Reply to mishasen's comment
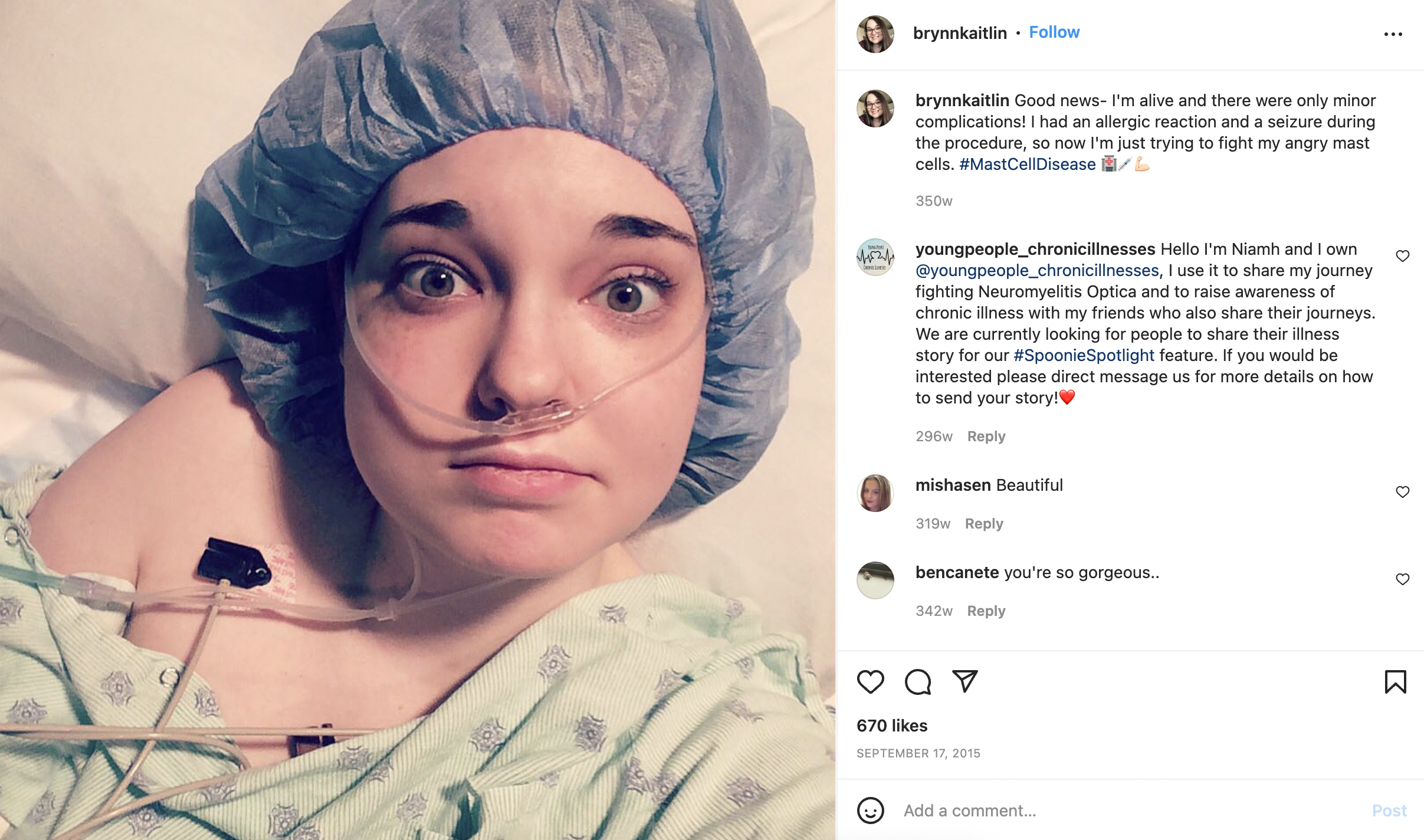 984,524
